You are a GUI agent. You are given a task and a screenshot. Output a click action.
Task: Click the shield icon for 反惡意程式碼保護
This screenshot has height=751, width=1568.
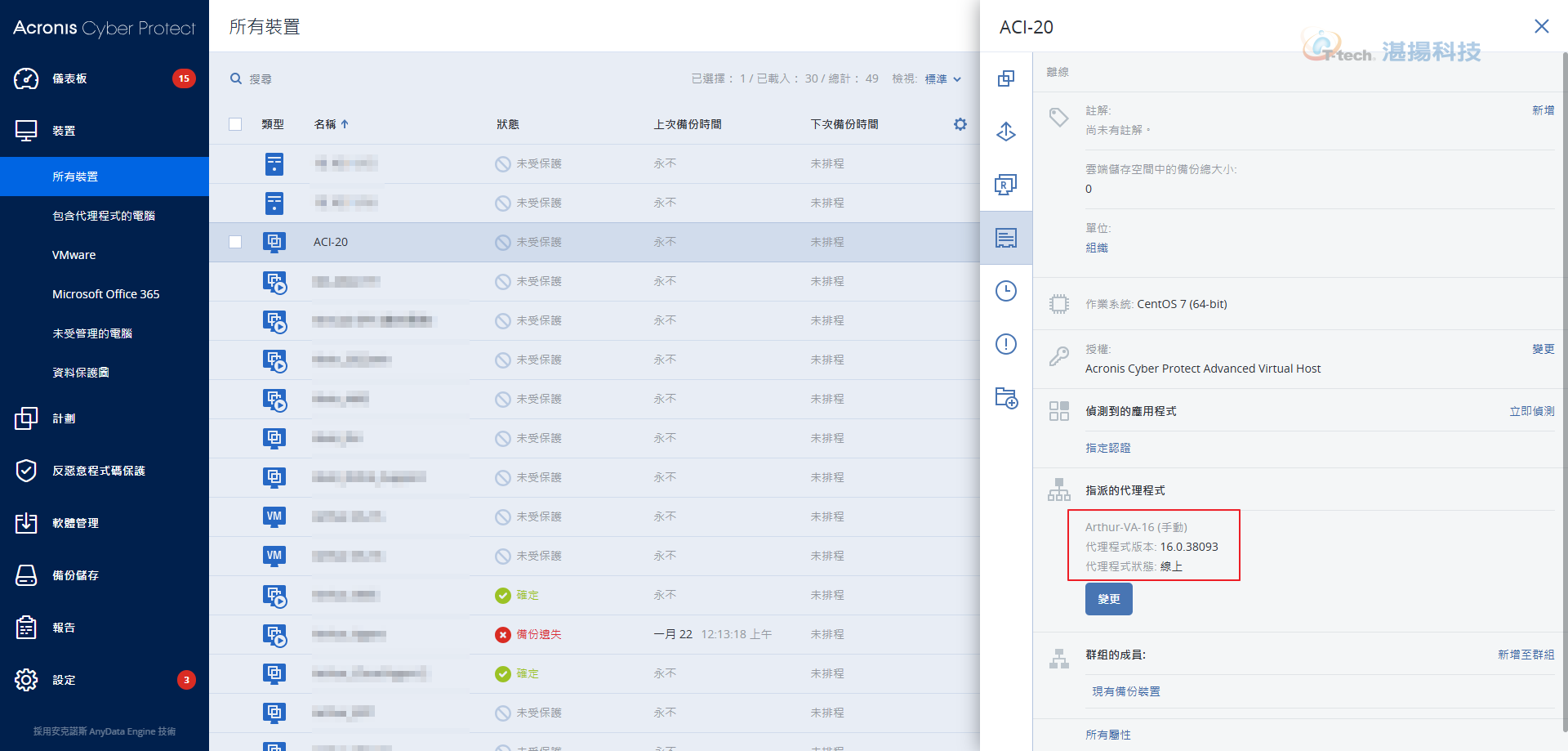[26, 471]
